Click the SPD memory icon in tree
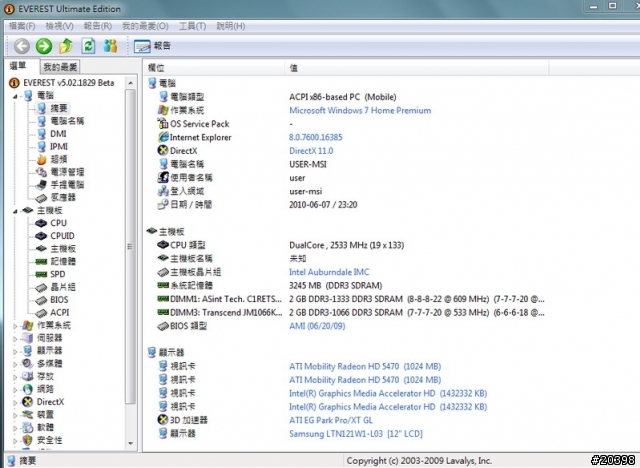 41,274
